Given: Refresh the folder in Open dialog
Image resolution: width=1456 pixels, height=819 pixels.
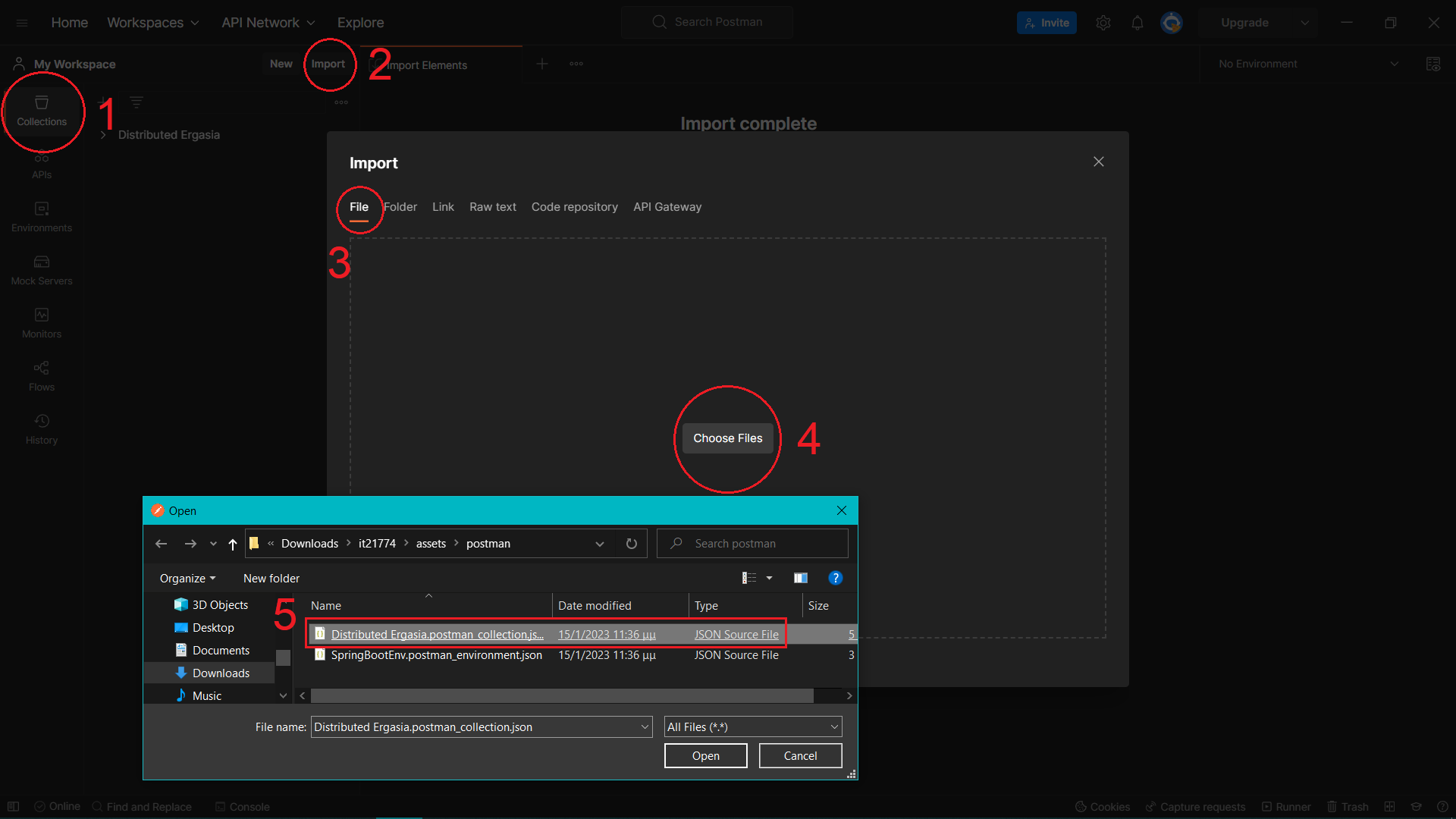Looking at the screenshot, I should 631,544.
